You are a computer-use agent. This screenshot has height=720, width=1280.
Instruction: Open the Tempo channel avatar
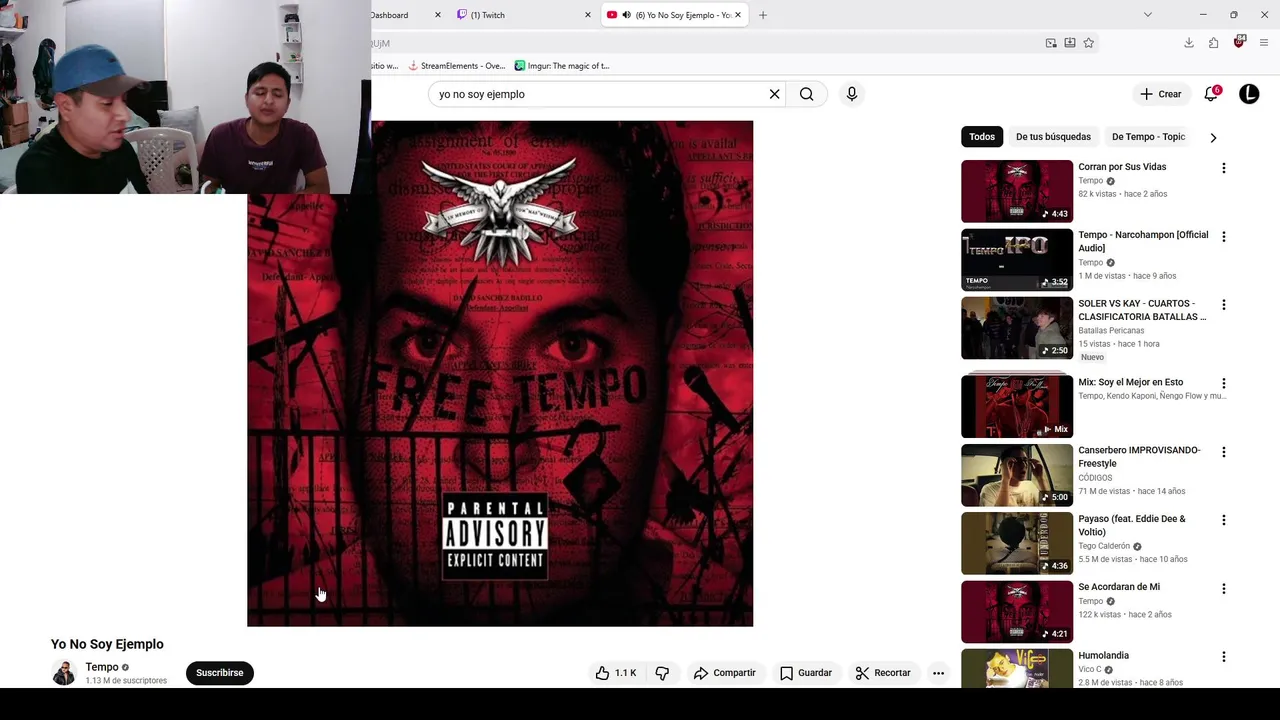pyautogui.click(x=64, y=673)
